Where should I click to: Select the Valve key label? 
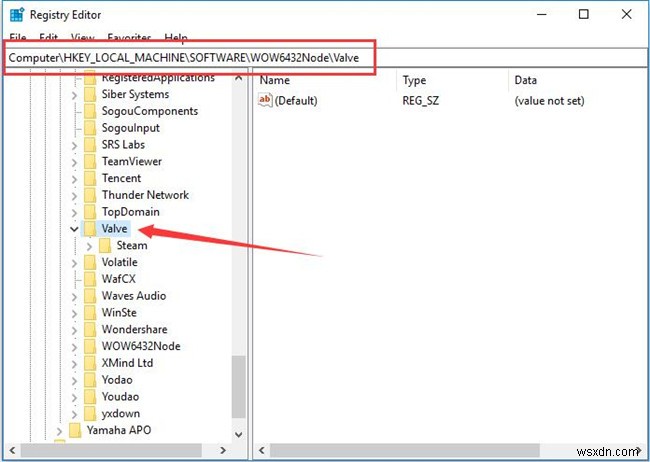click(114, 229)
